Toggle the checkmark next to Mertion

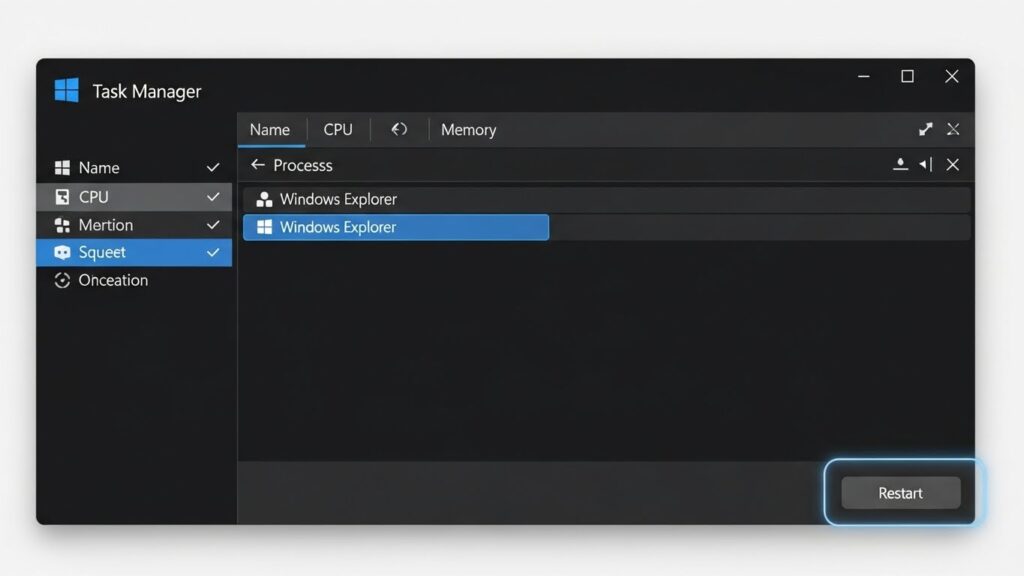[213, 225]
